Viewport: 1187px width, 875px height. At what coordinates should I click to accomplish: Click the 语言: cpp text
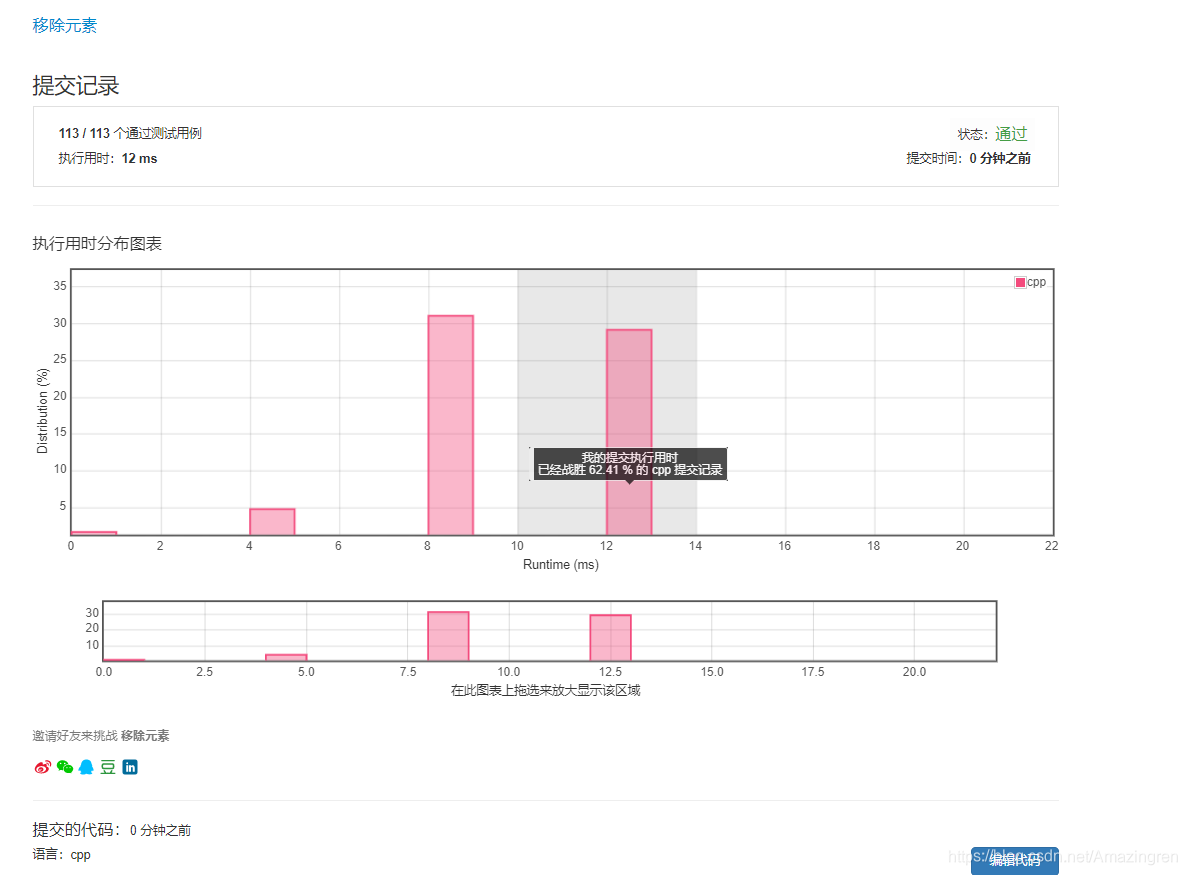[61, 855]
